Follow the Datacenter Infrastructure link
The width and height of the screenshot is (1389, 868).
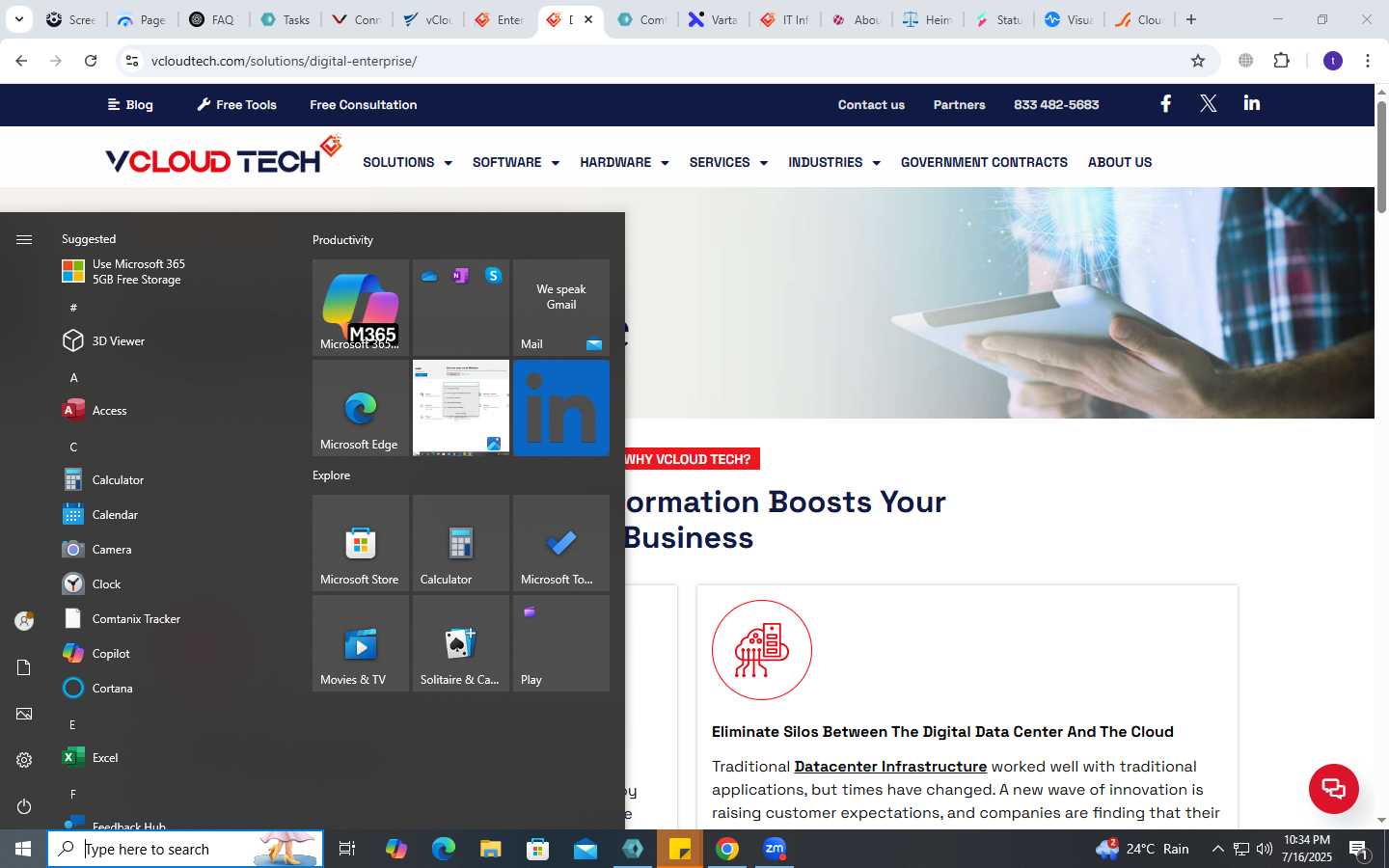point(890,767)
